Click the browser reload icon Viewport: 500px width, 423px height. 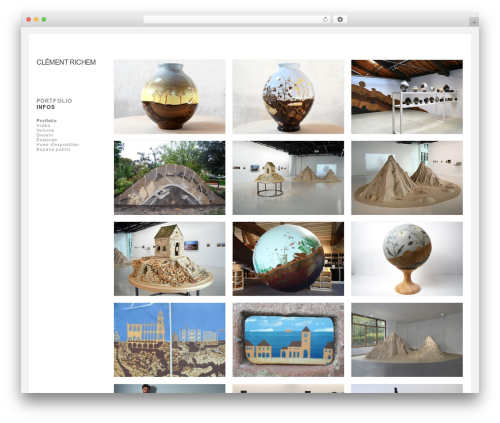[x=325, y=19]
